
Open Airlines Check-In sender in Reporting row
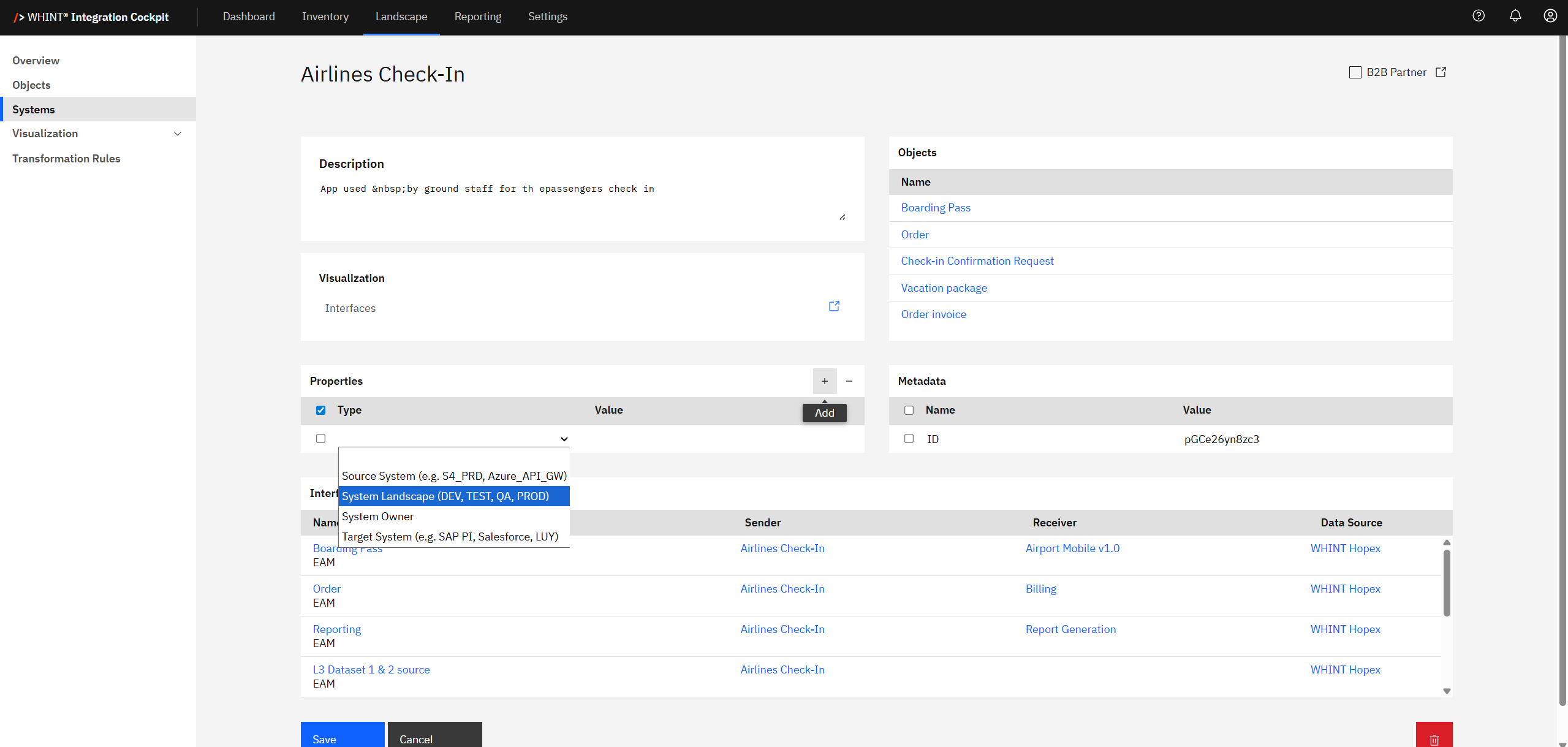click(782, 629)
